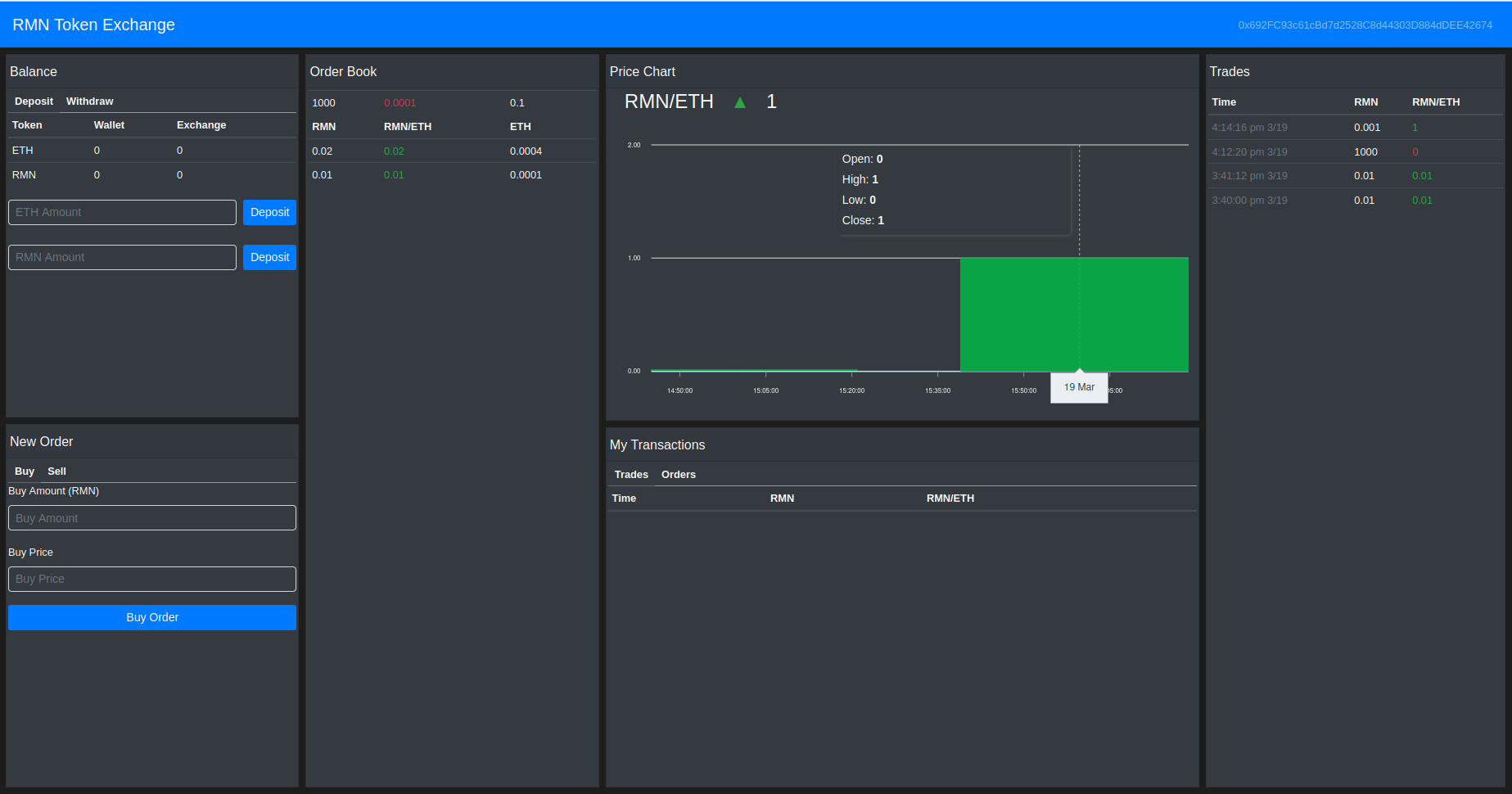
Task: Open the Orders tab in My Transactions
Action: pyautogui.click(x=679, y=475)
